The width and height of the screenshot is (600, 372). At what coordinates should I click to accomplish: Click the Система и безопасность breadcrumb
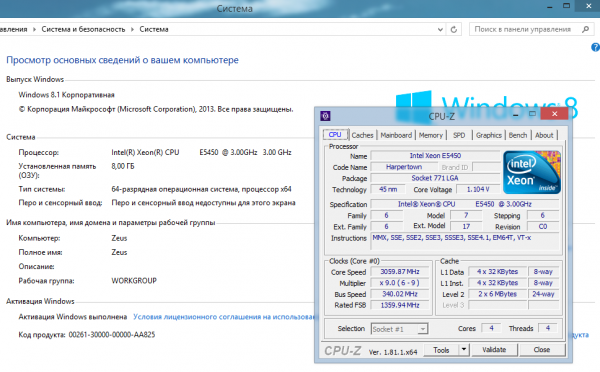83,29
